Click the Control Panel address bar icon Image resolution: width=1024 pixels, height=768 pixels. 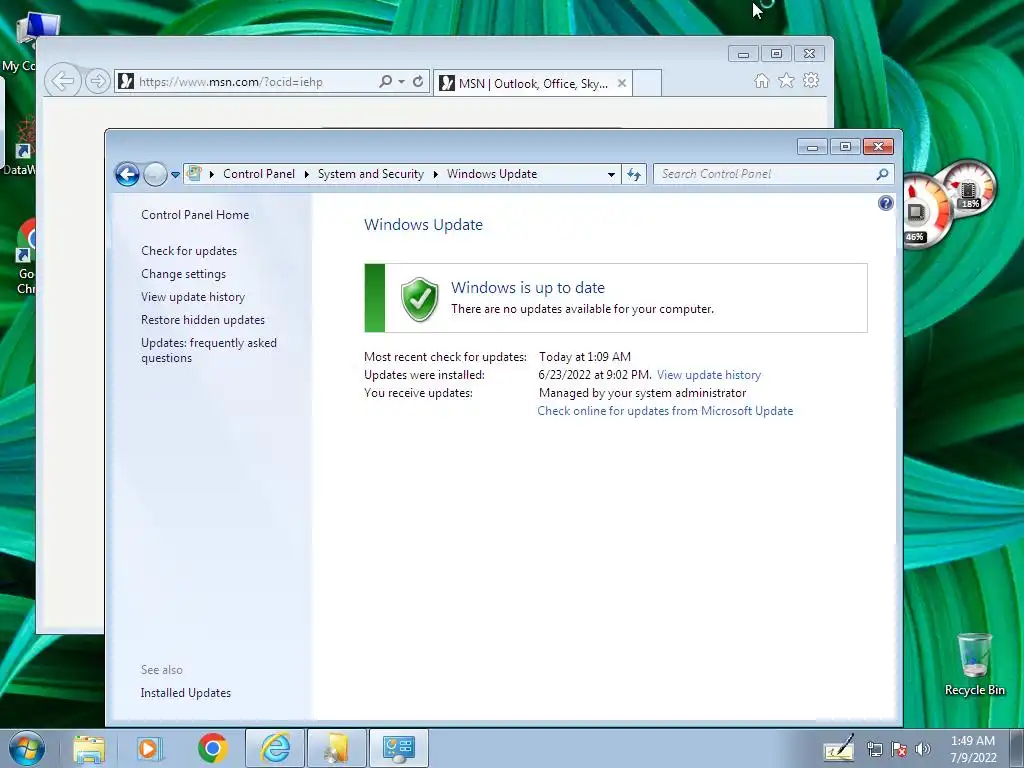194,174
